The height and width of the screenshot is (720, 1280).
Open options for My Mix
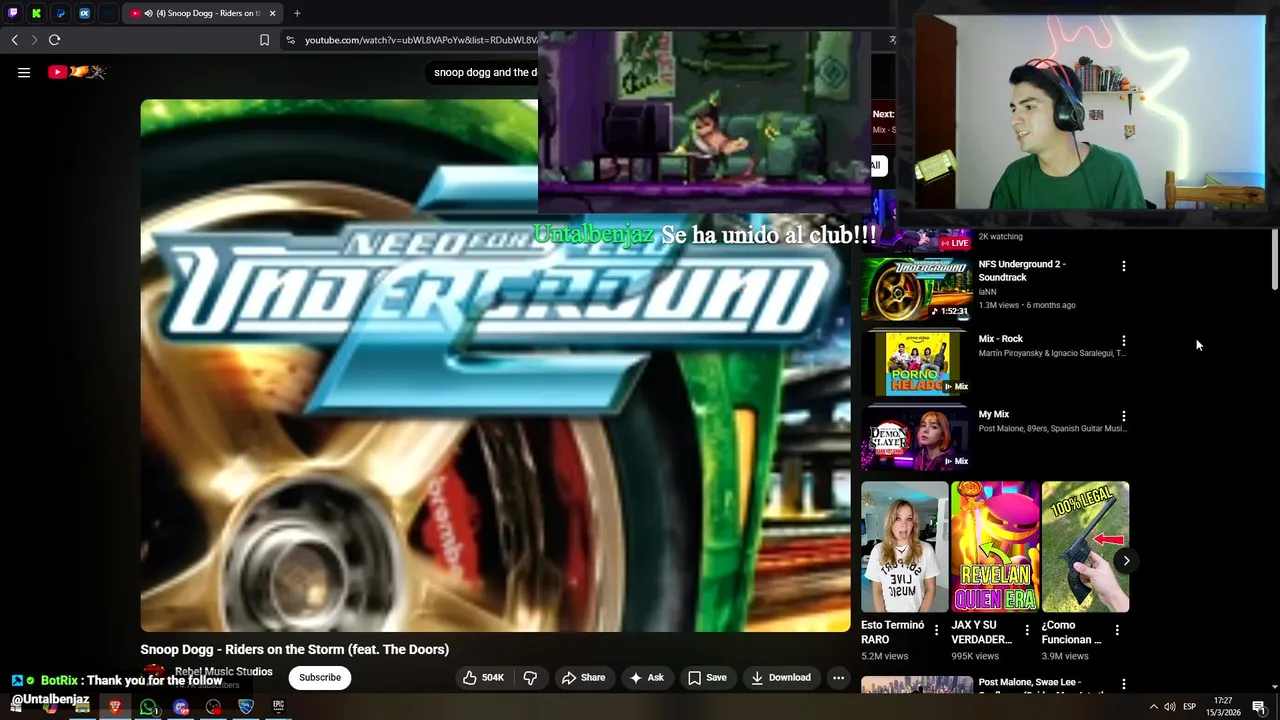[1123, 416]
